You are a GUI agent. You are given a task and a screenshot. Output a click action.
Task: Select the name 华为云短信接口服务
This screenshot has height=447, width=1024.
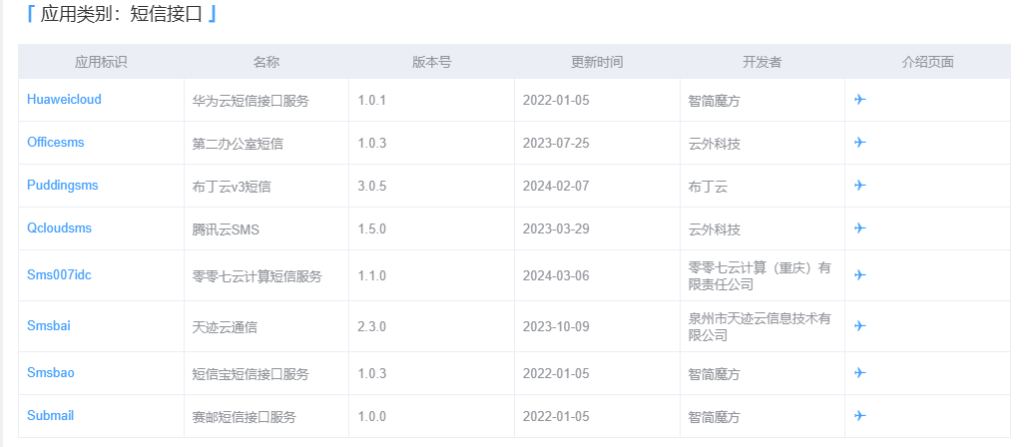[x=251, y=101]
